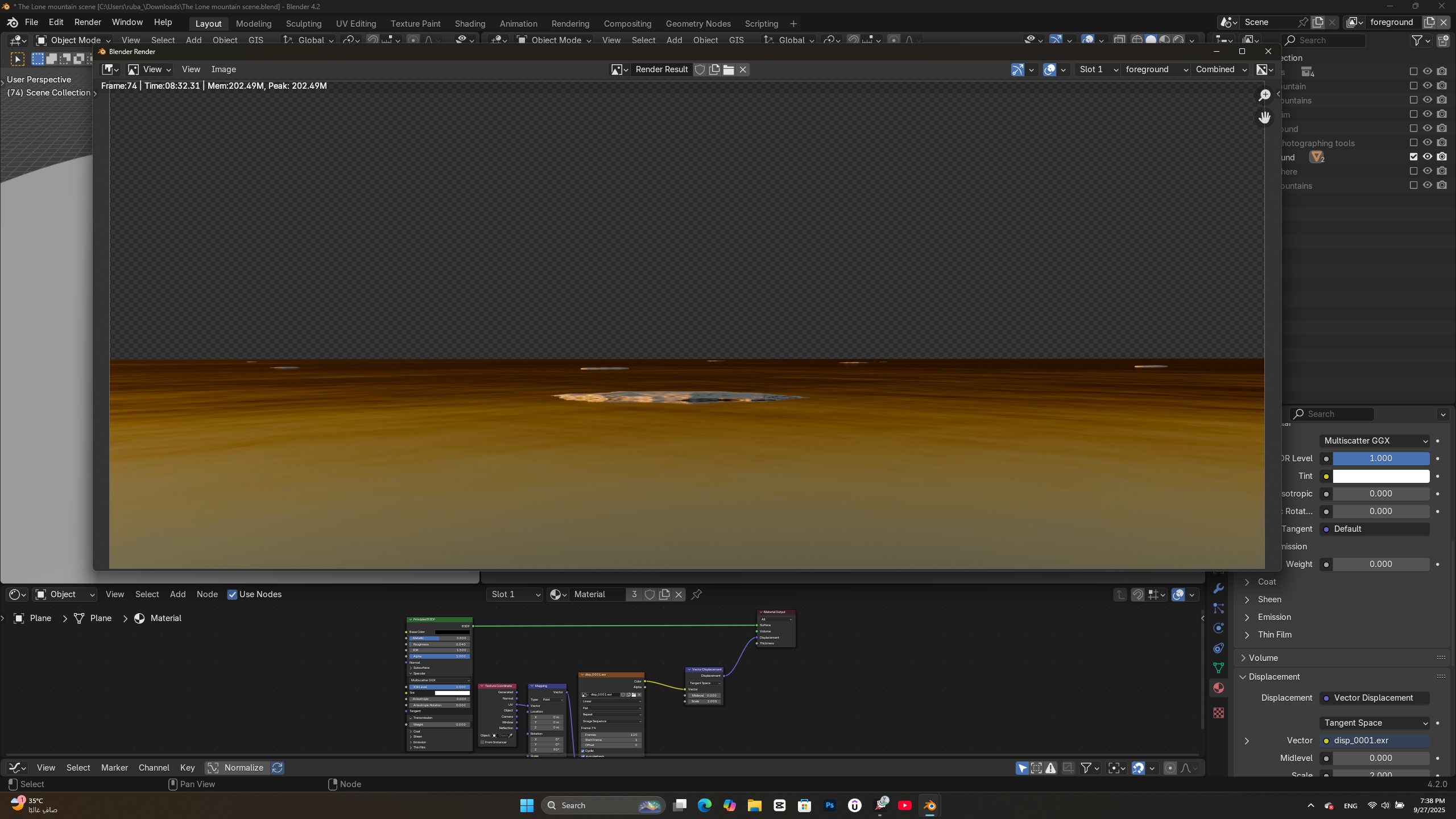Open the Material properties tab icon
1456x819 pixels.
1218,688
